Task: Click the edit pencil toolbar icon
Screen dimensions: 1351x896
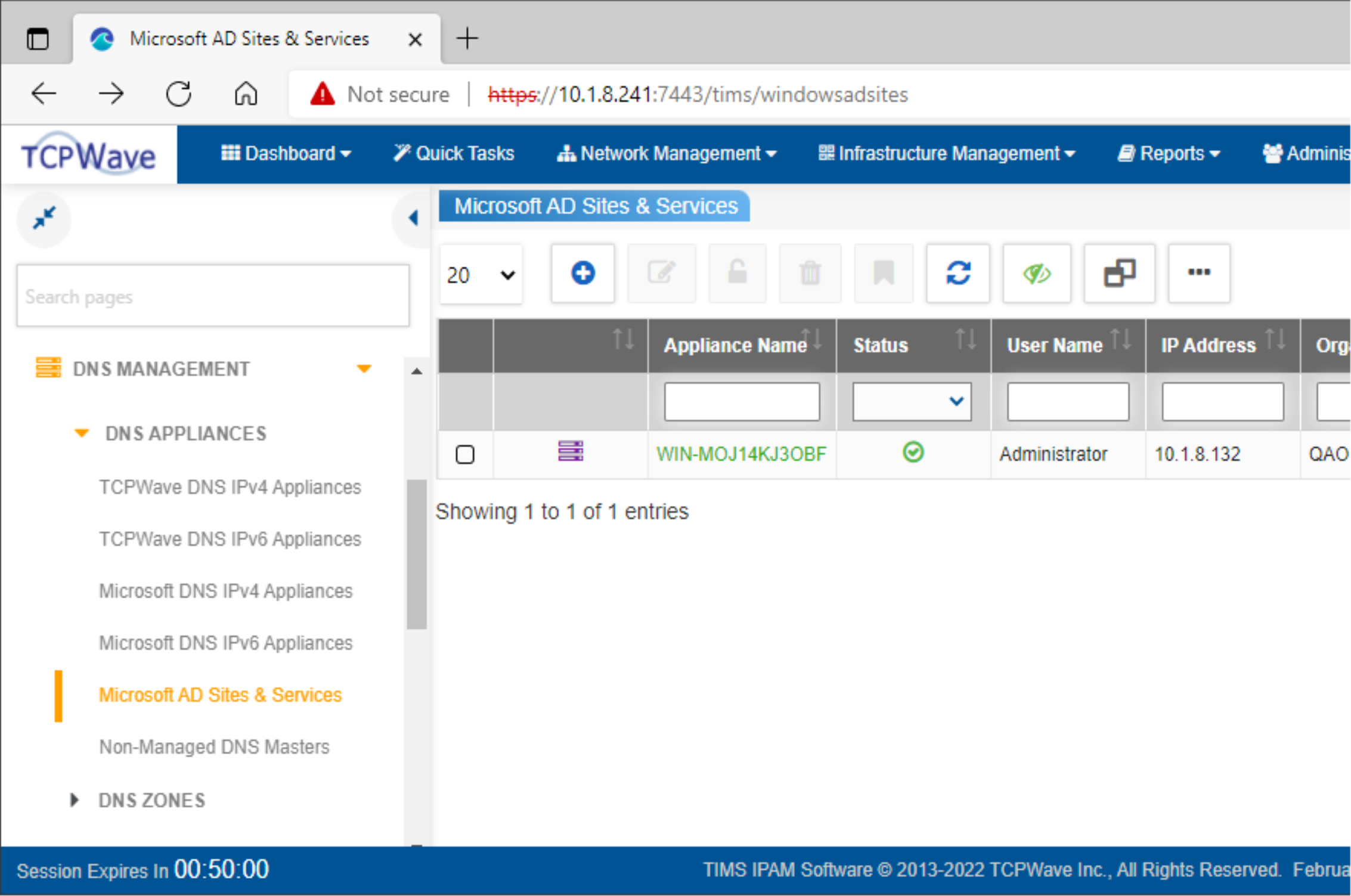Action: click(661, 274)
